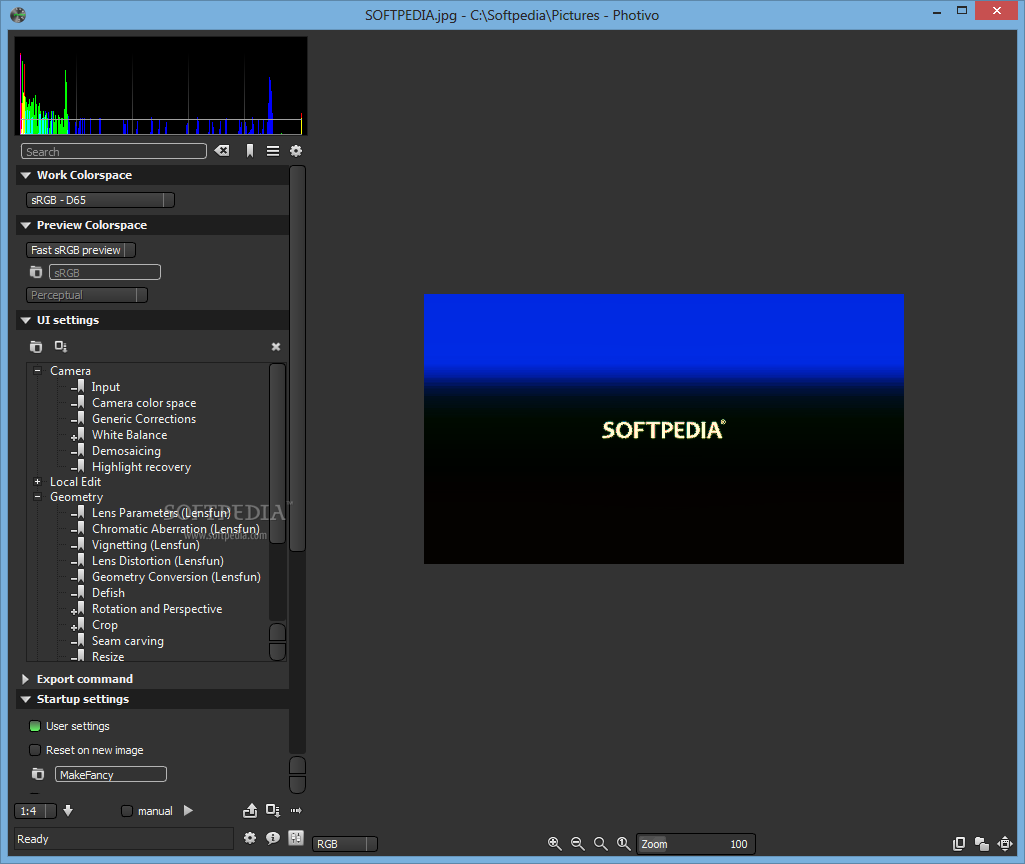
Task: Click the dotted right-arrow icon
Action: [x=296, y=810]
